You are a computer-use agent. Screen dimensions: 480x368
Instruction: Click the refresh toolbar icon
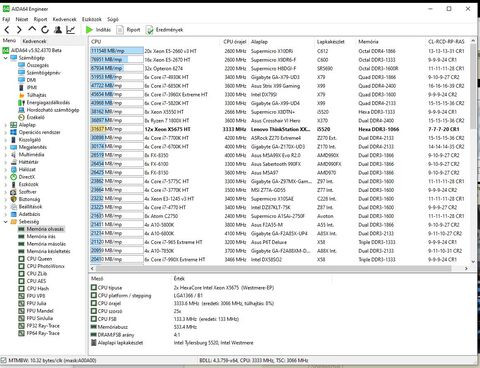tap(45, 30)
